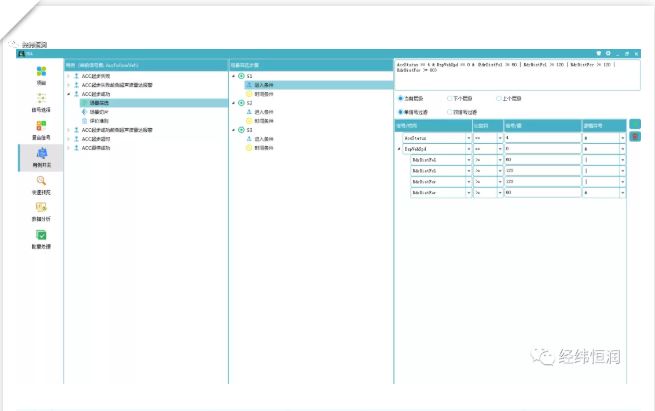
Task: Select the highlighted blue scene mining sidebar icon
Action: [41, 153]
